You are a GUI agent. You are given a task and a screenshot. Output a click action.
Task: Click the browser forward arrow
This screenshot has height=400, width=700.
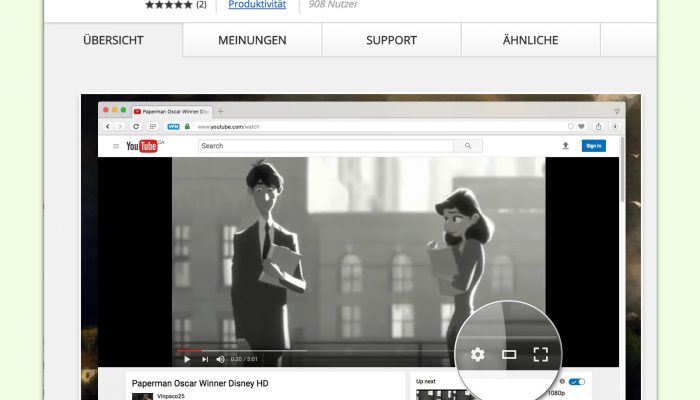[x=120, y=126]
